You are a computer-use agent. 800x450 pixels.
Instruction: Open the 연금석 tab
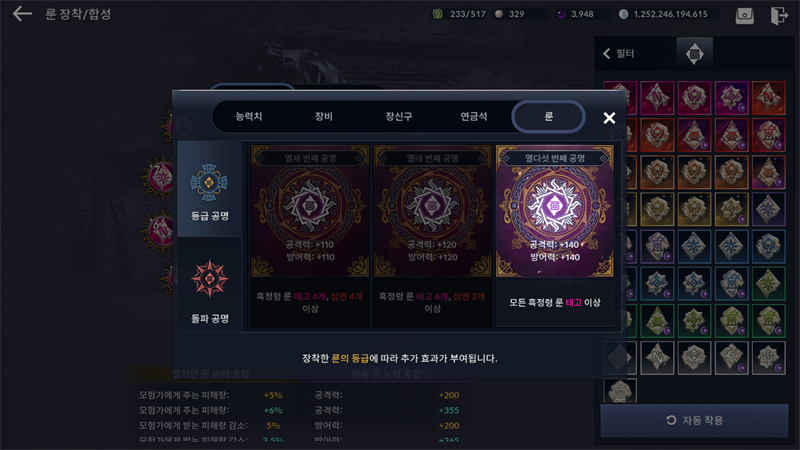click(x=473, y=116)
